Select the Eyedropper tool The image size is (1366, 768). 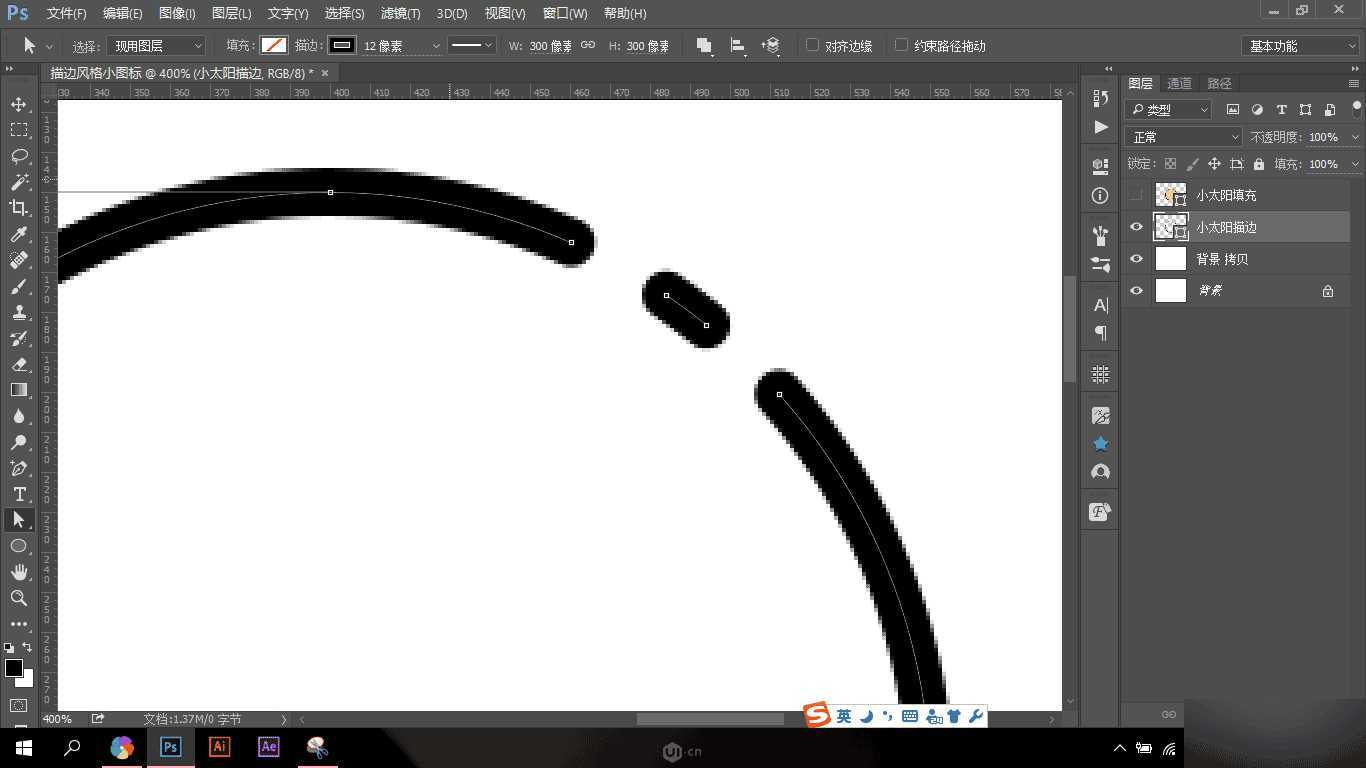pos(20,234)
